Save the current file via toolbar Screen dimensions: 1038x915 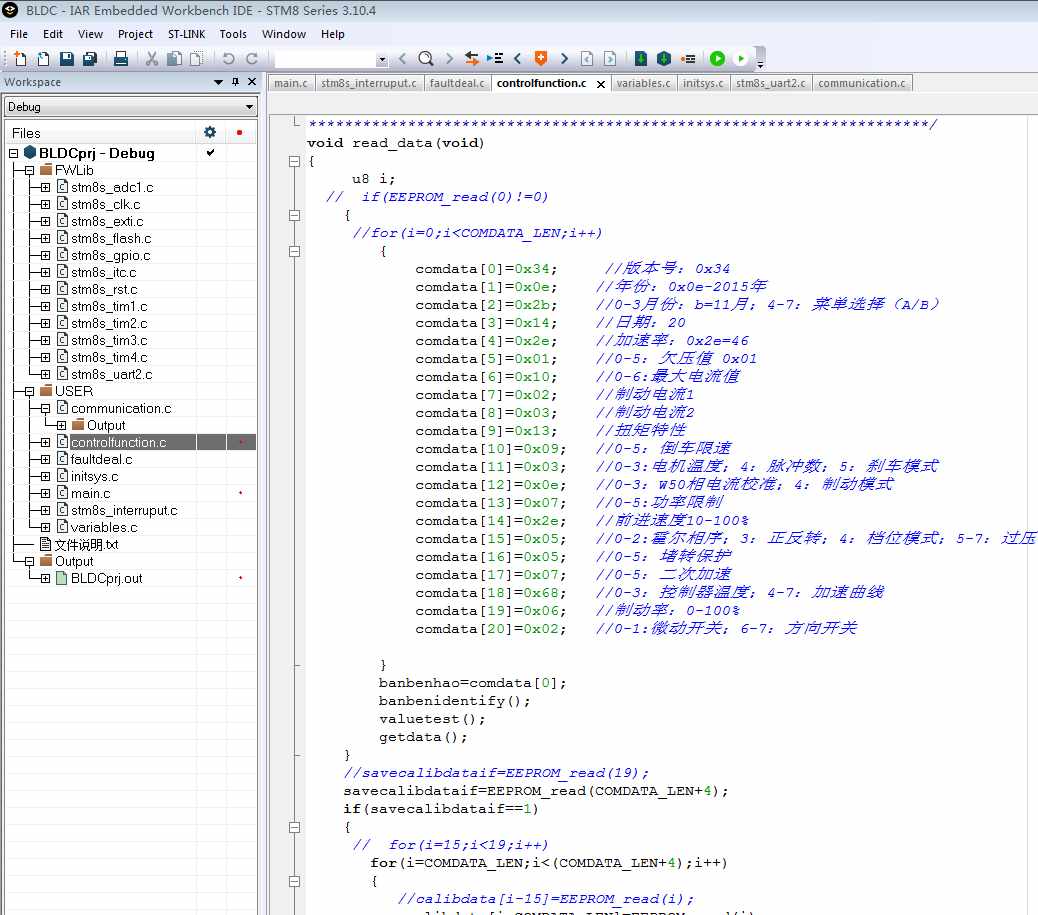[67, 59]
